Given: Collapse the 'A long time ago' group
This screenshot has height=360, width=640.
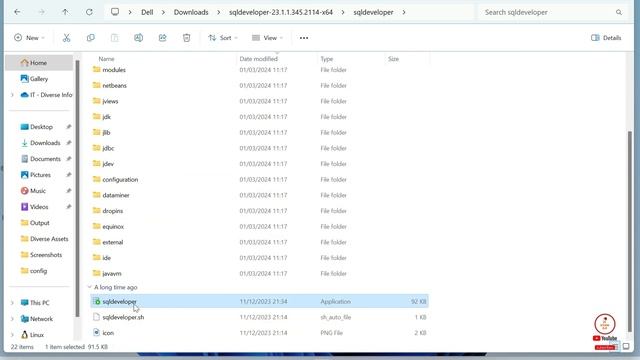Looking at the screenshot, I should click(x=89, y=287).
